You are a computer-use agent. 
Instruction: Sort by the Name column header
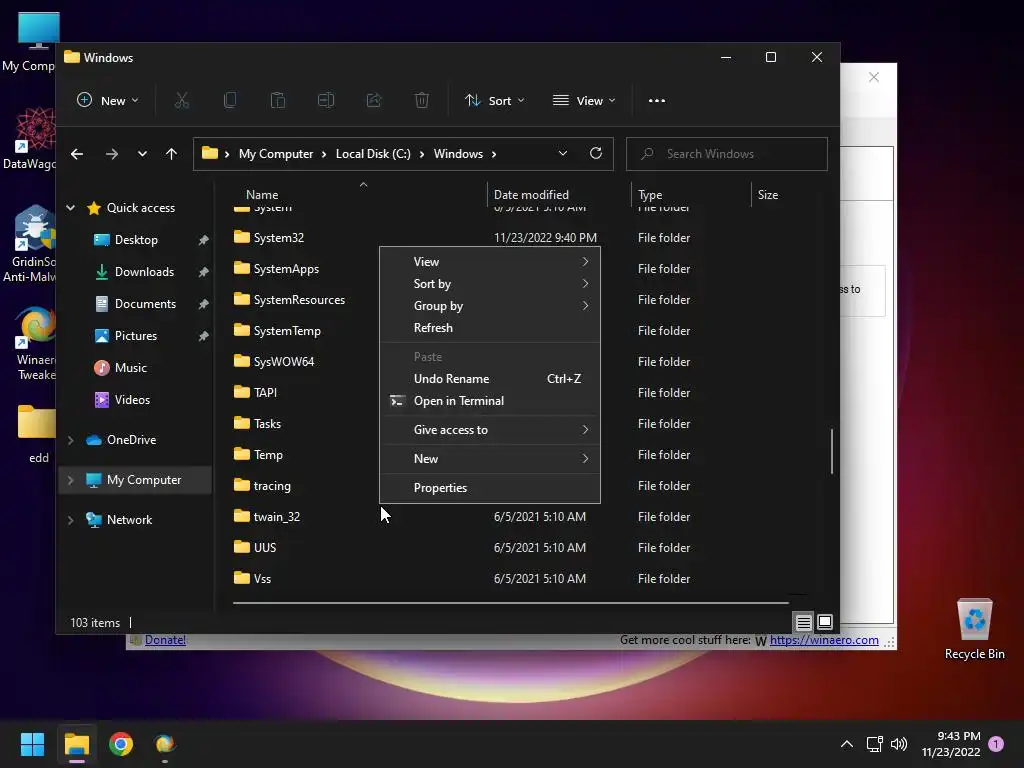click(262, 195)
